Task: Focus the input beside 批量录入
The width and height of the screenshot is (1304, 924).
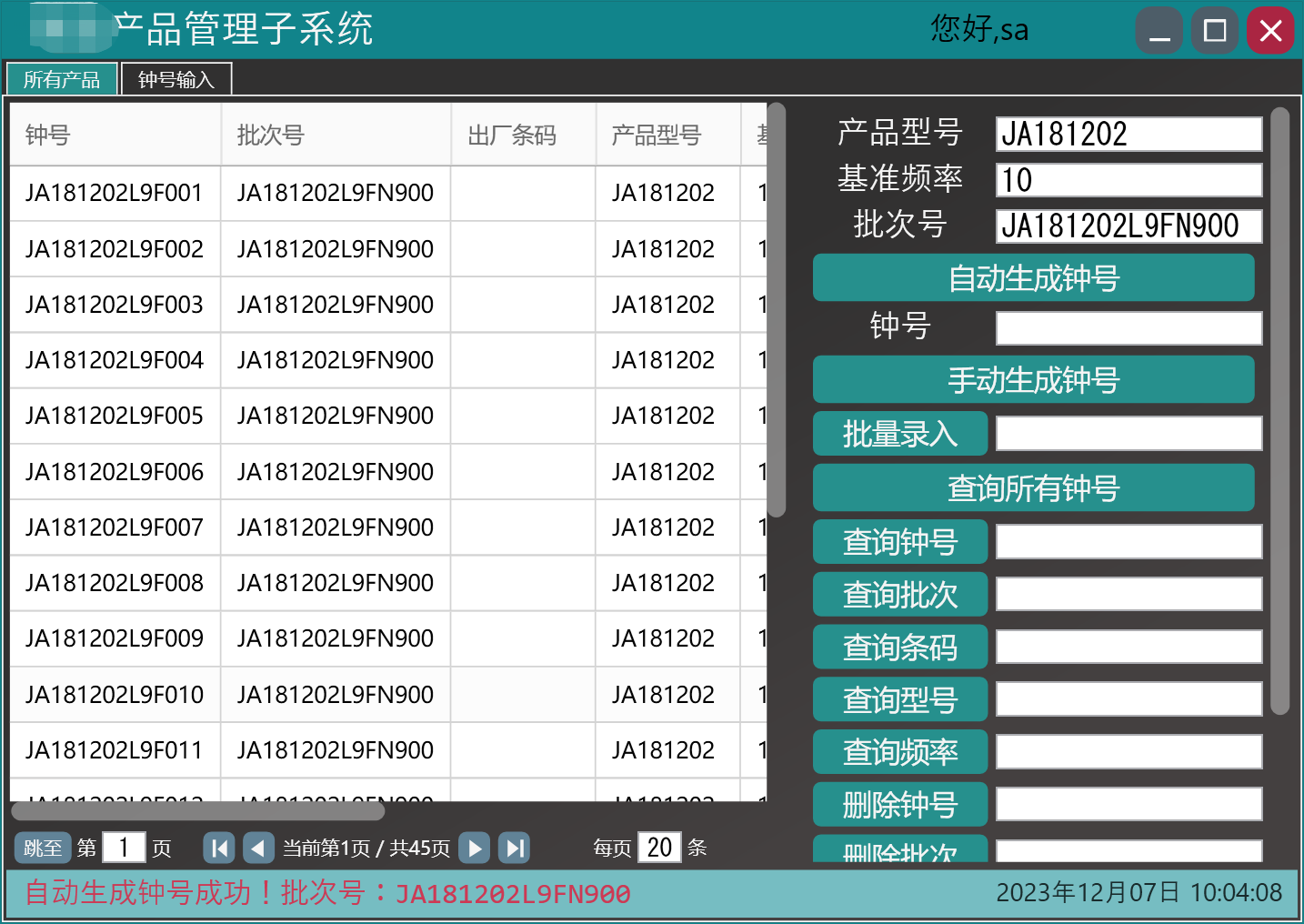Action: (1129, 434)
